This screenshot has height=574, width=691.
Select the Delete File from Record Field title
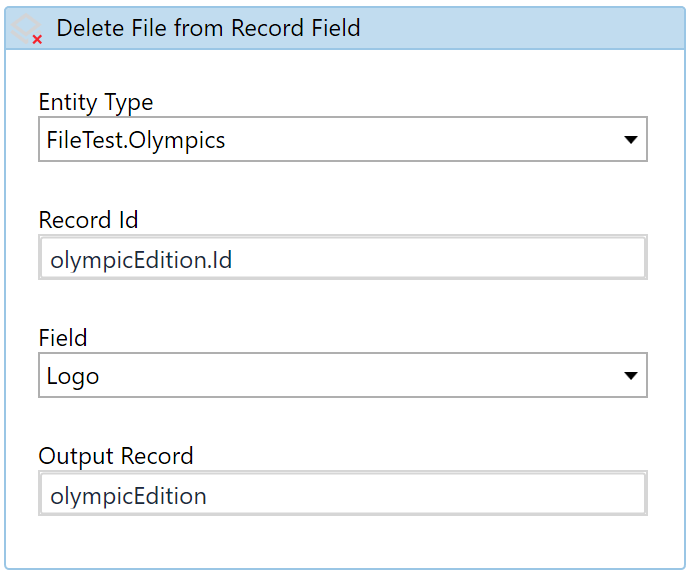point(208,28)
